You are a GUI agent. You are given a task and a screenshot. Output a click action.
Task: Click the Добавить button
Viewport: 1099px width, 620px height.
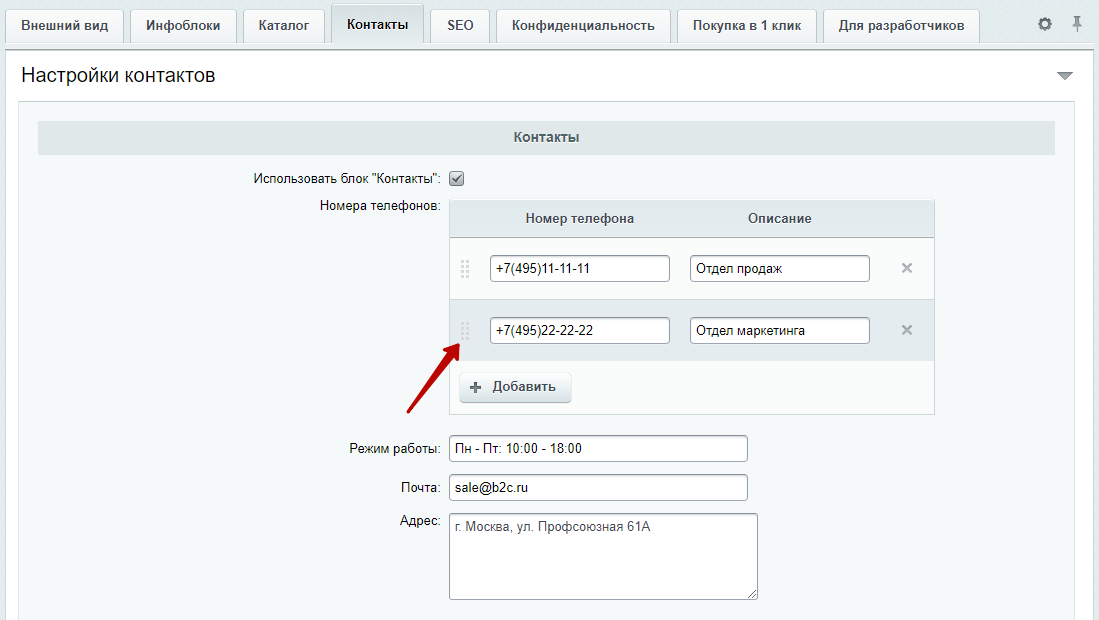pos(515,387)
